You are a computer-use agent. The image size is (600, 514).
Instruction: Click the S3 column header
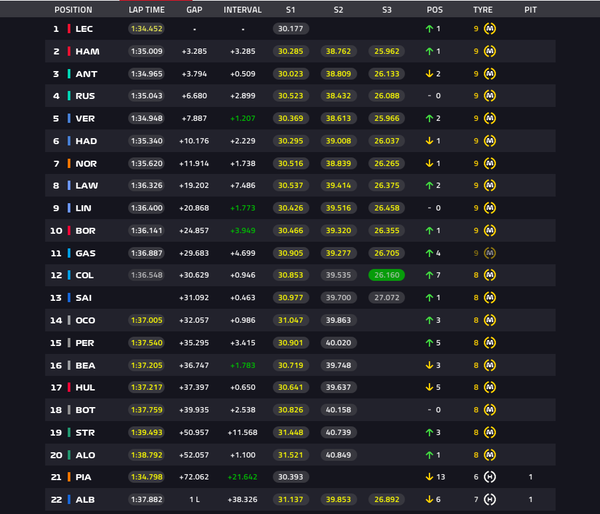click(x=386, y=10)
